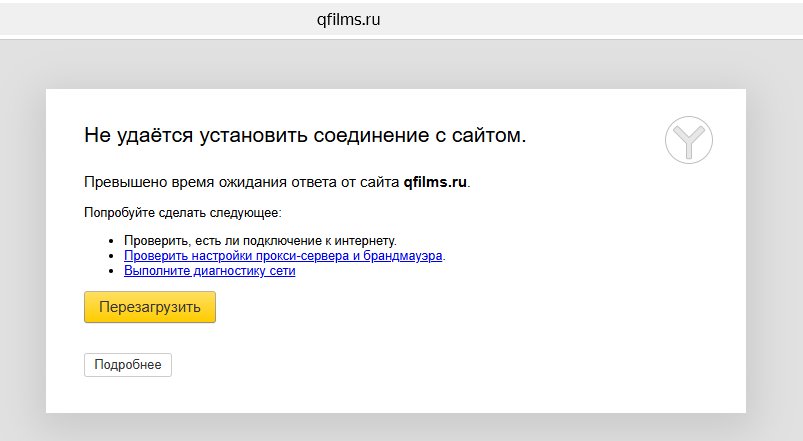Screen dimensions: 803x441
Task: Click the bullet before the network diagnostics link
Action: point(111,271)
